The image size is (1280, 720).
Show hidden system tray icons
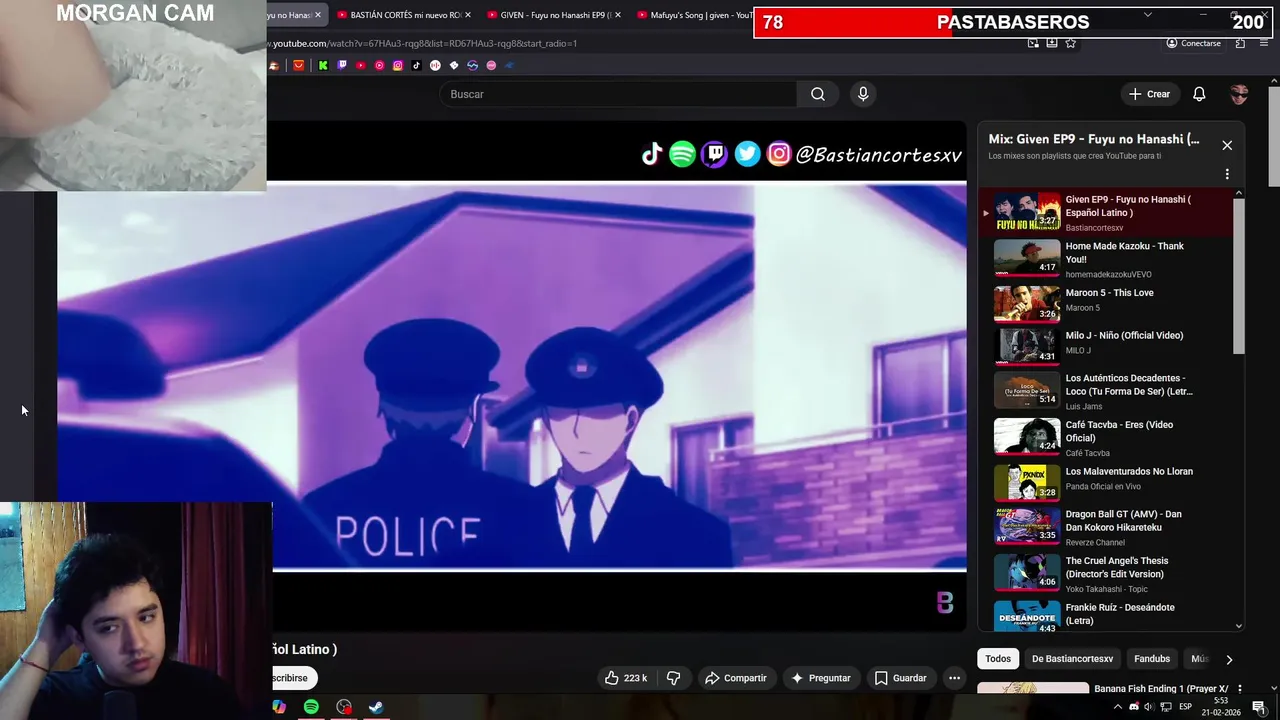tap(1118, 707)
